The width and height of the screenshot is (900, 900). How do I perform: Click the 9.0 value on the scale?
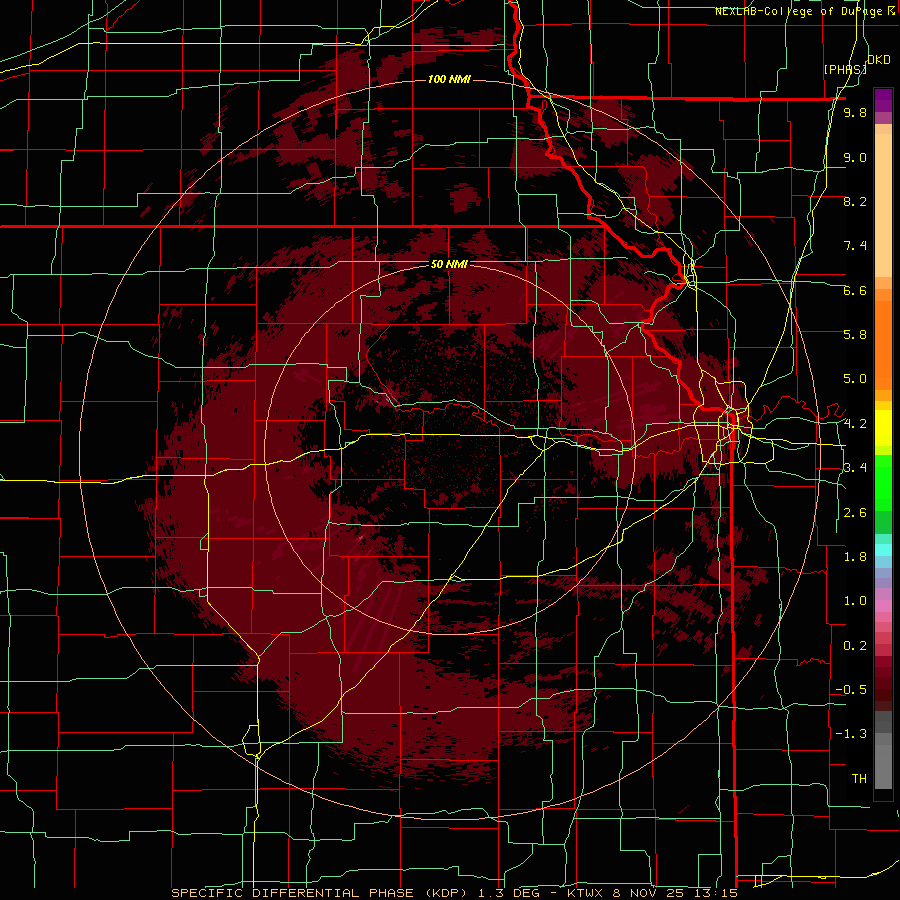[x=855, y=157]
